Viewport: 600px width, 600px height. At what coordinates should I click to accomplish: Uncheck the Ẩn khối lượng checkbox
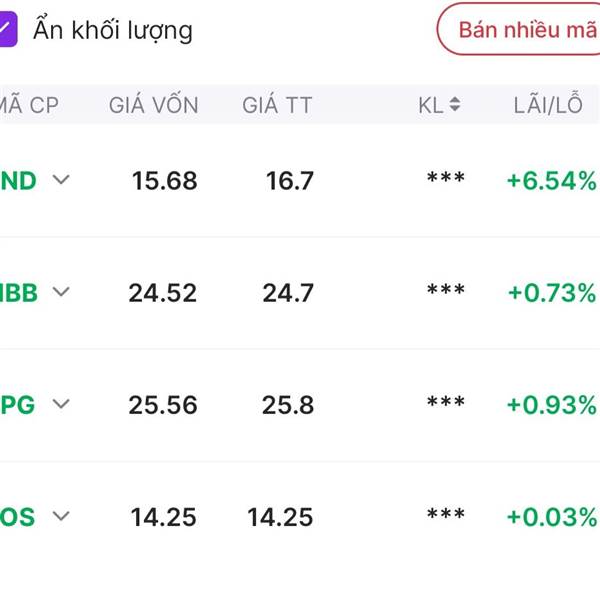(8, 29)
